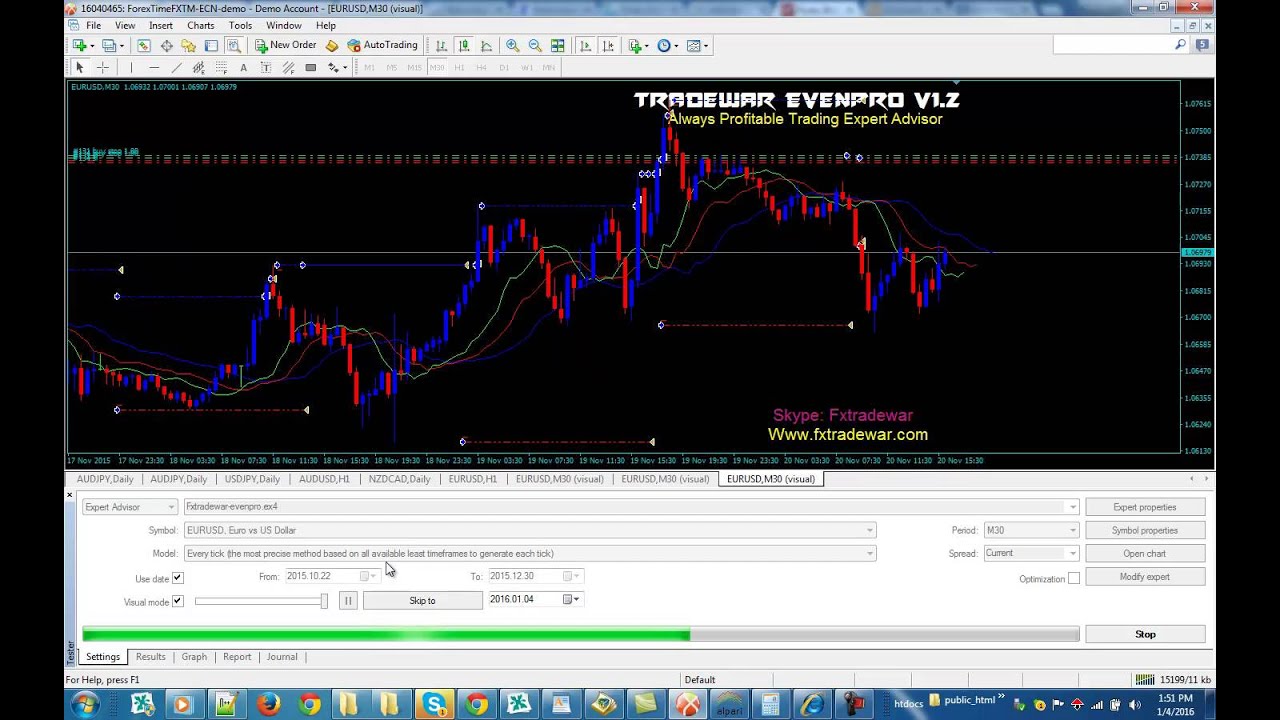Screen dimensions: 1280x720
Task: Switch chart to line chart style
Action: click(486, 45)
